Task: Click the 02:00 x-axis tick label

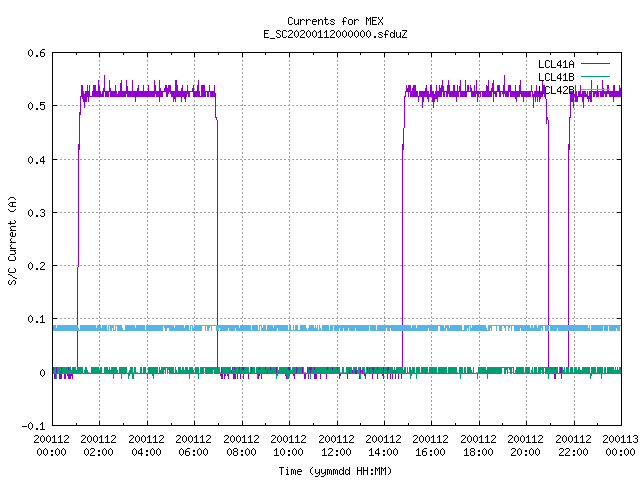Action: [x=98, y=452]
